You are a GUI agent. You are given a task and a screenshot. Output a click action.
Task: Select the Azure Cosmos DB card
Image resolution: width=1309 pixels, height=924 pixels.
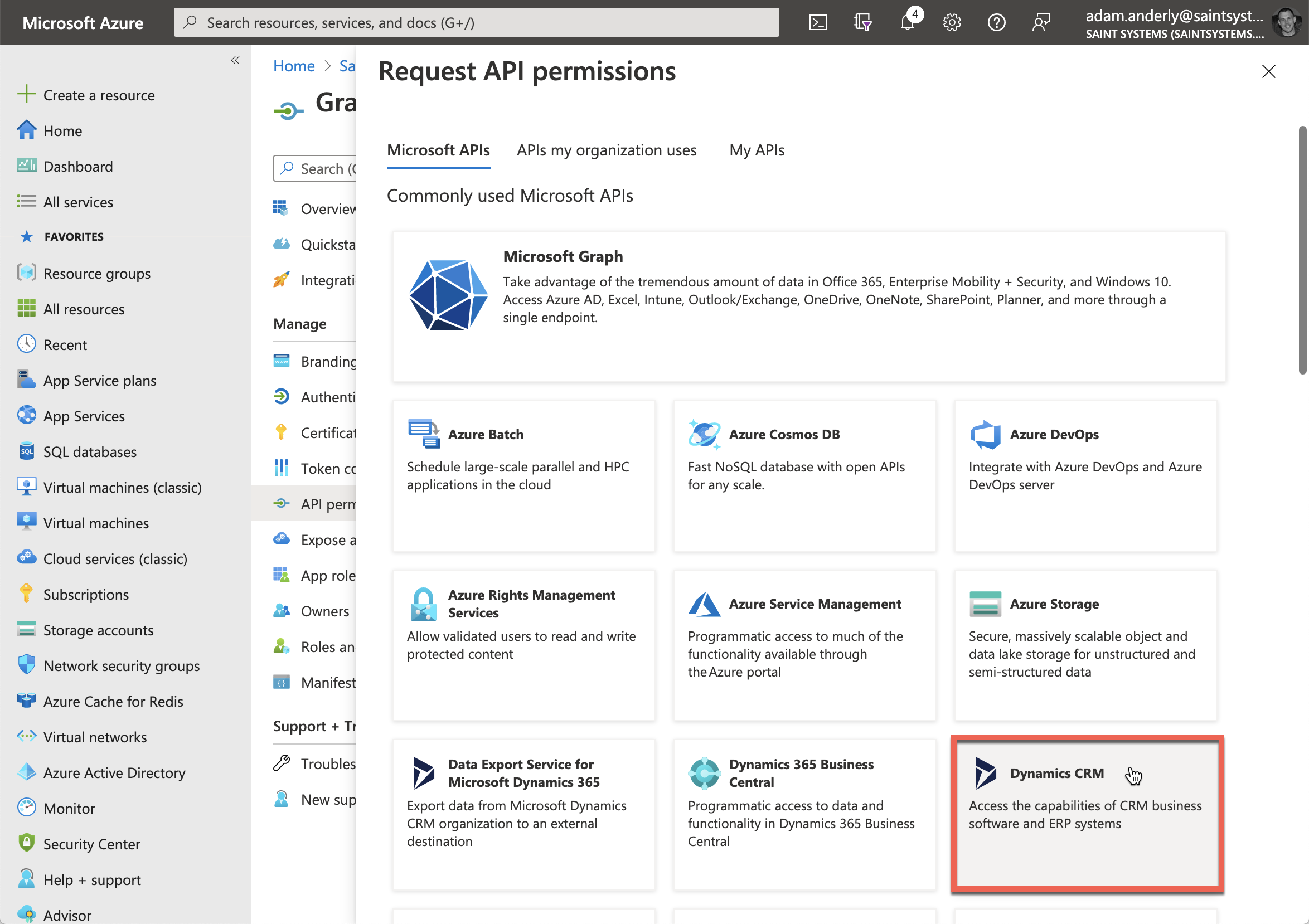(x=805, y=476)
